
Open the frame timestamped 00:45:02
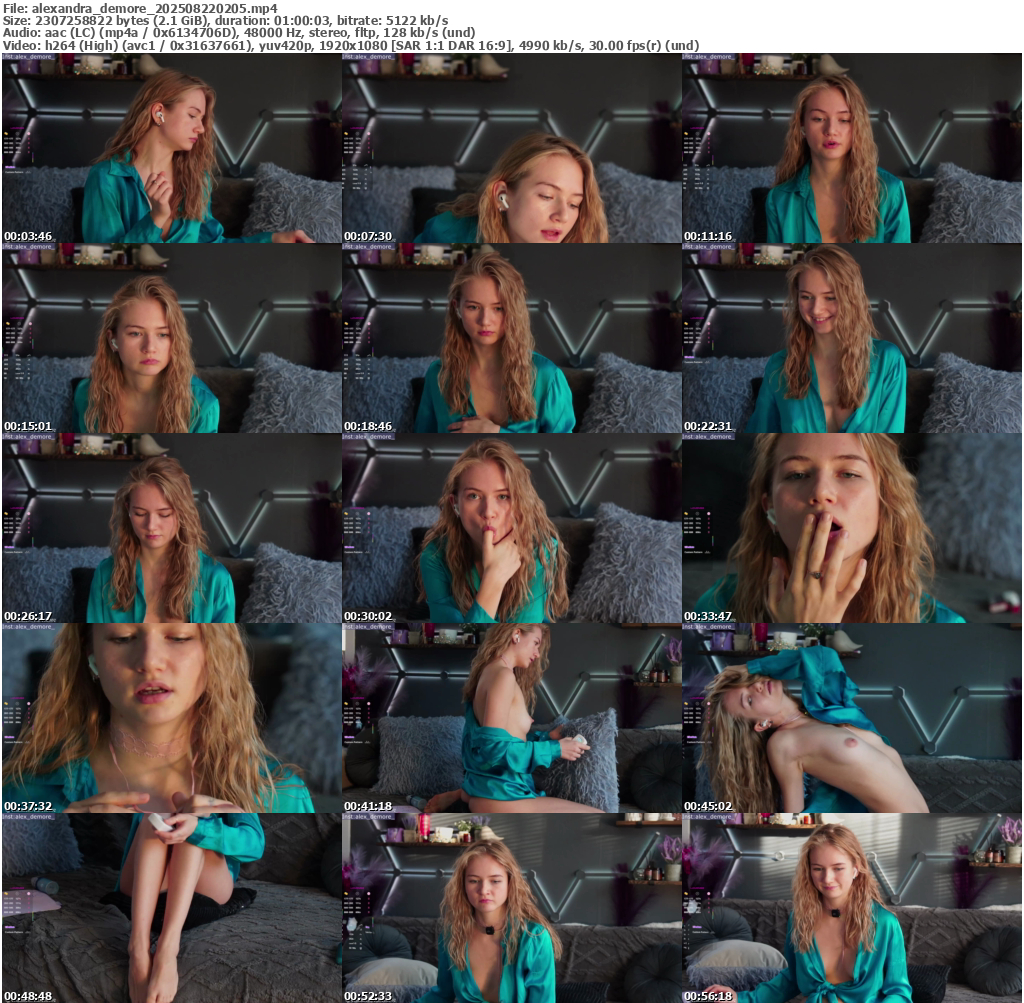[x=851, y=718]
